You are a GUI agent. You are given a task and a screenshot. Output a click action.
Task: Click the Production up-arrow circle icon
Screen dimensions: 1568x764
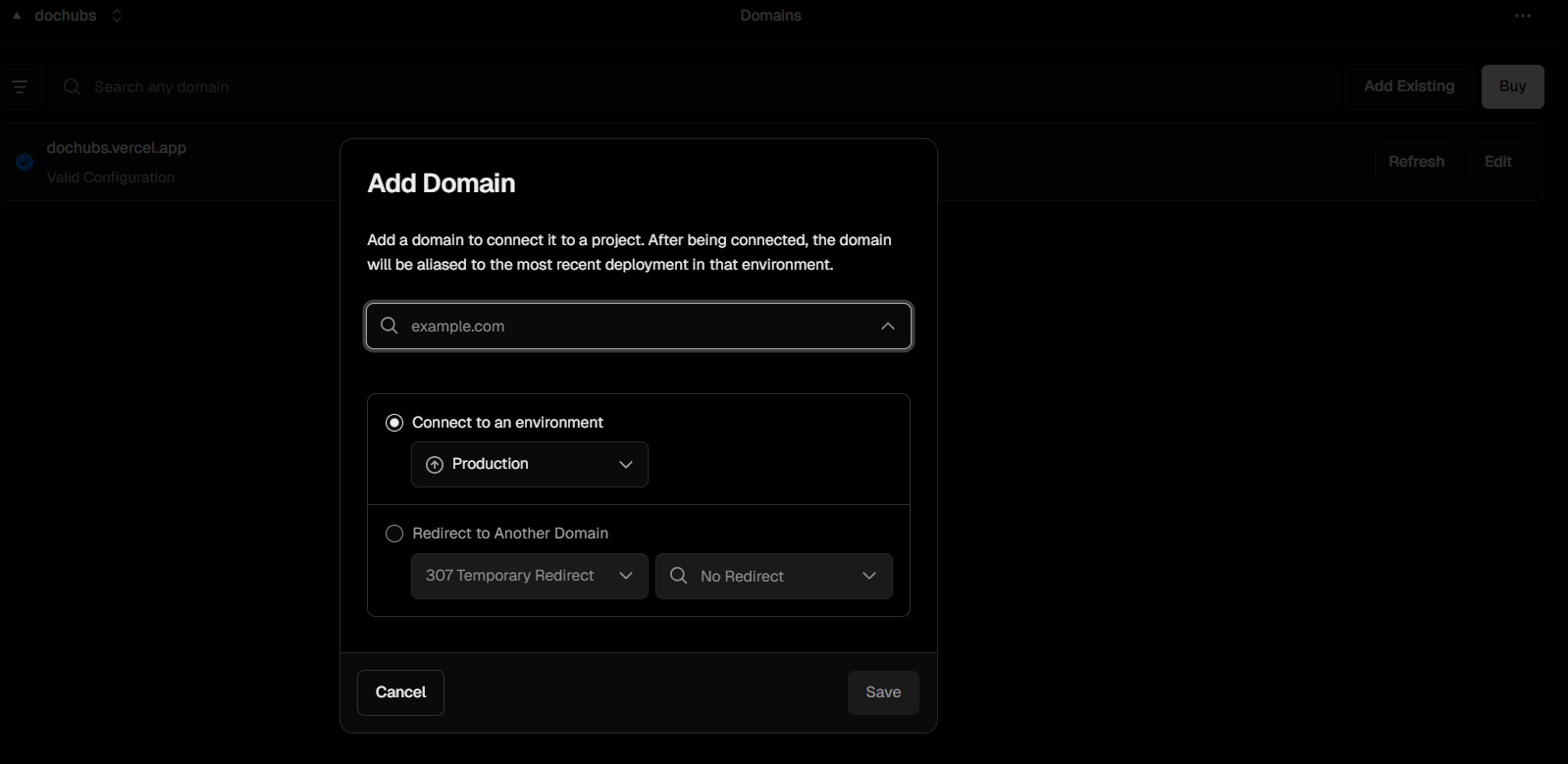click(x=435, y=465)
